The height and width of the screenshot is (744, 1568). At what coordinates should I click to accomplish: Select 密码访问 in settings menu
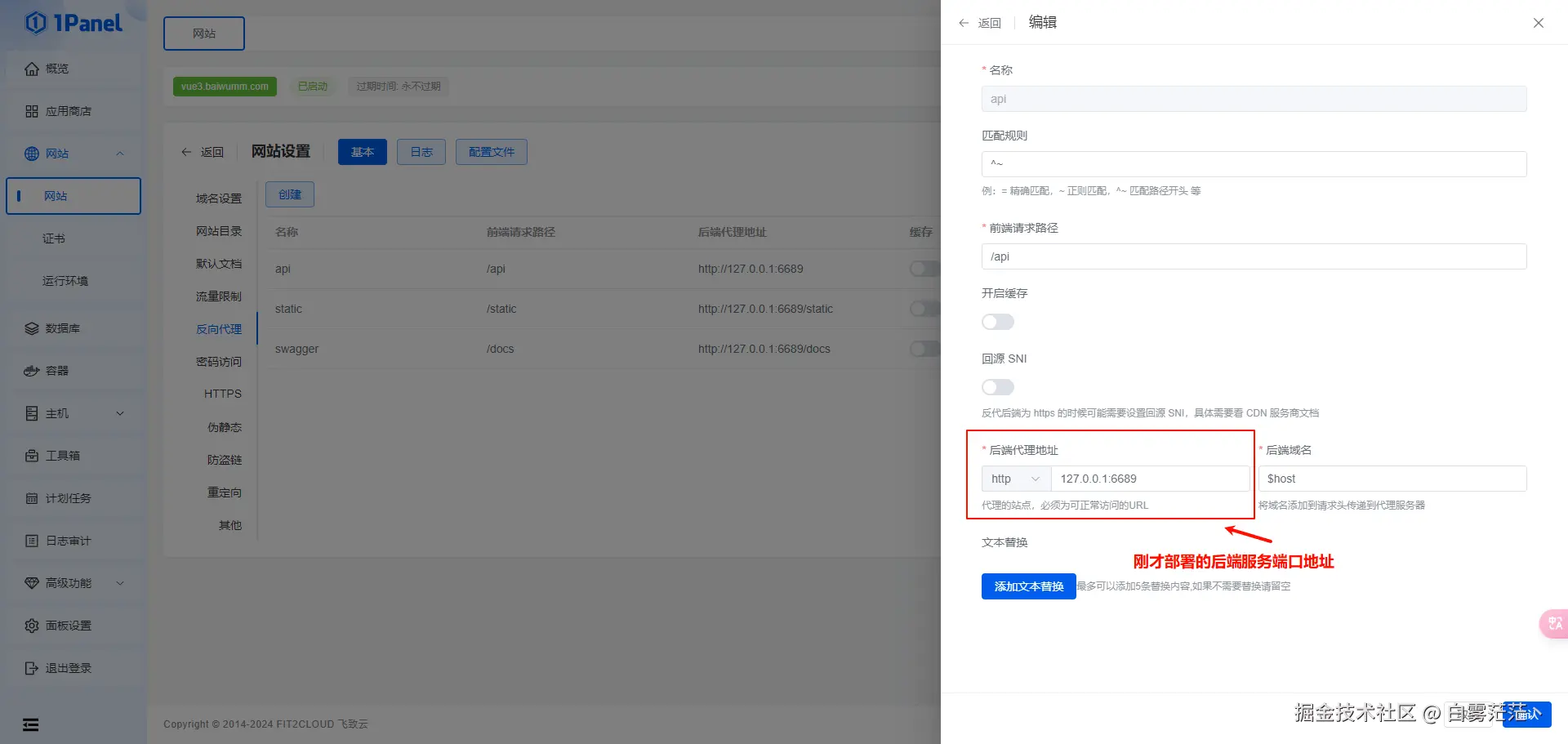click(x=219, y=362)
